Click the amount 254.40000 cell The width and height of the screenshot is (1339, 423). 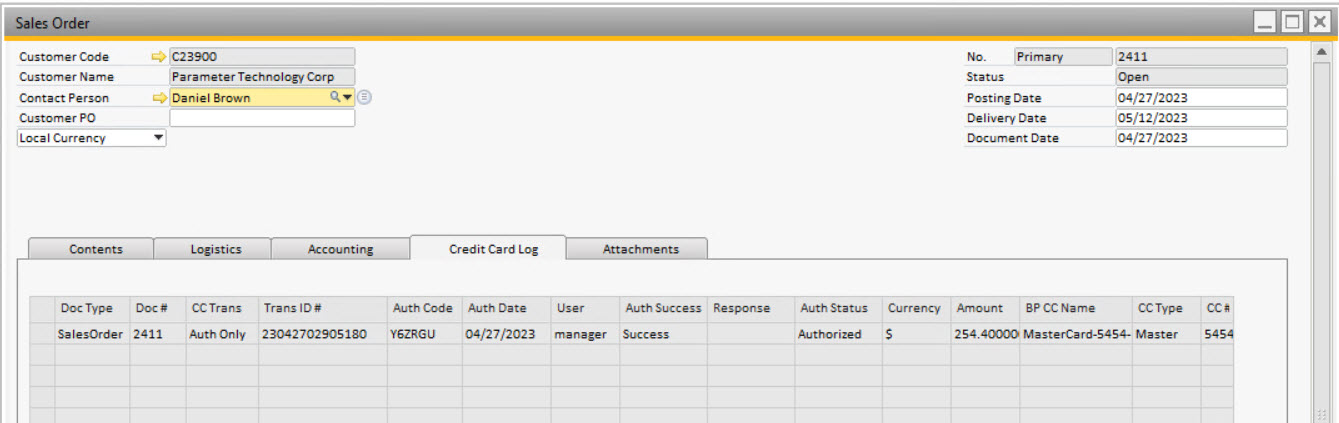tap(985, 334)
